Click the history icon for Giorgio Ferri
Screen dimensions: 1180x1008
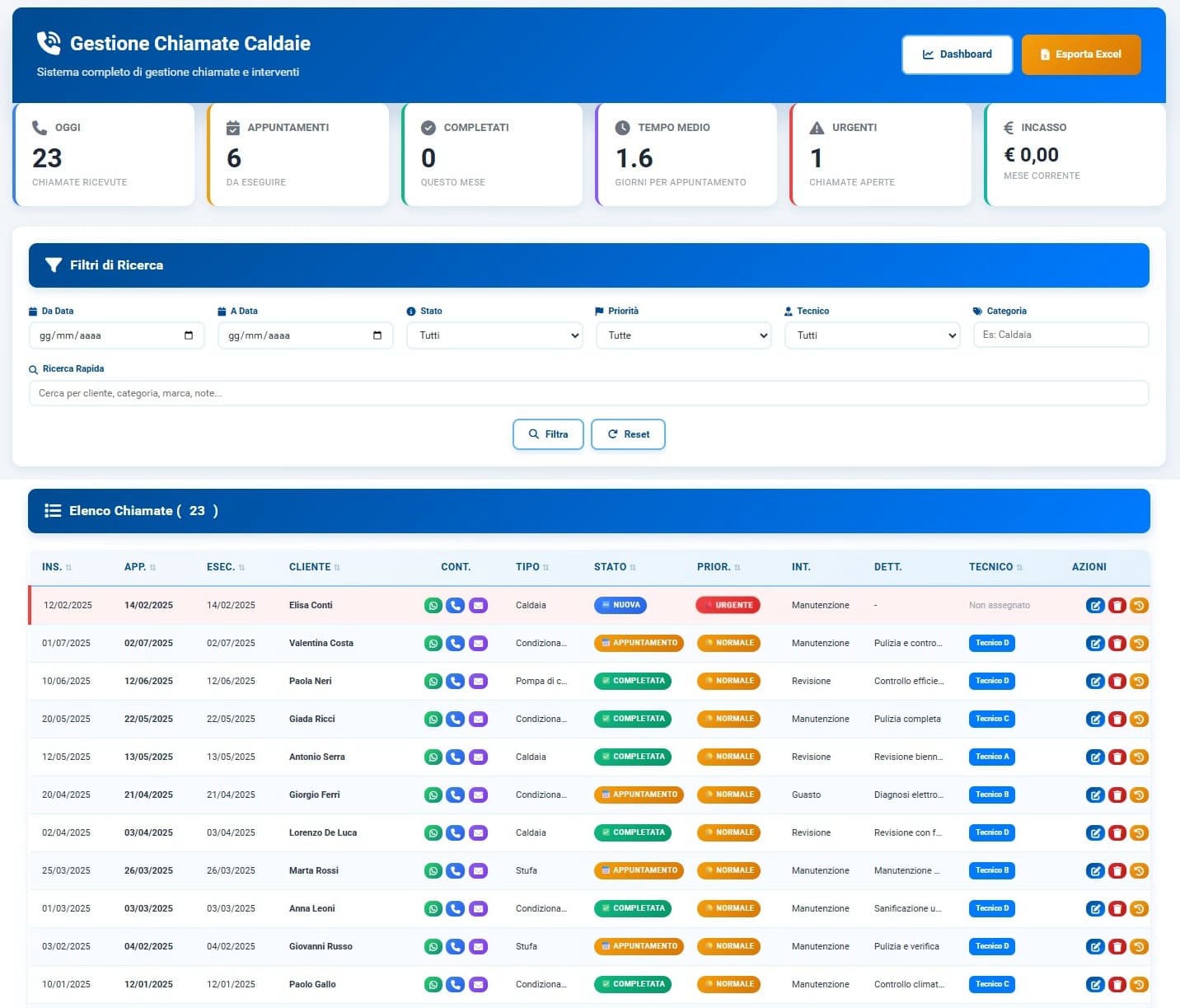pyautogui.click(x=1140, y=795)
